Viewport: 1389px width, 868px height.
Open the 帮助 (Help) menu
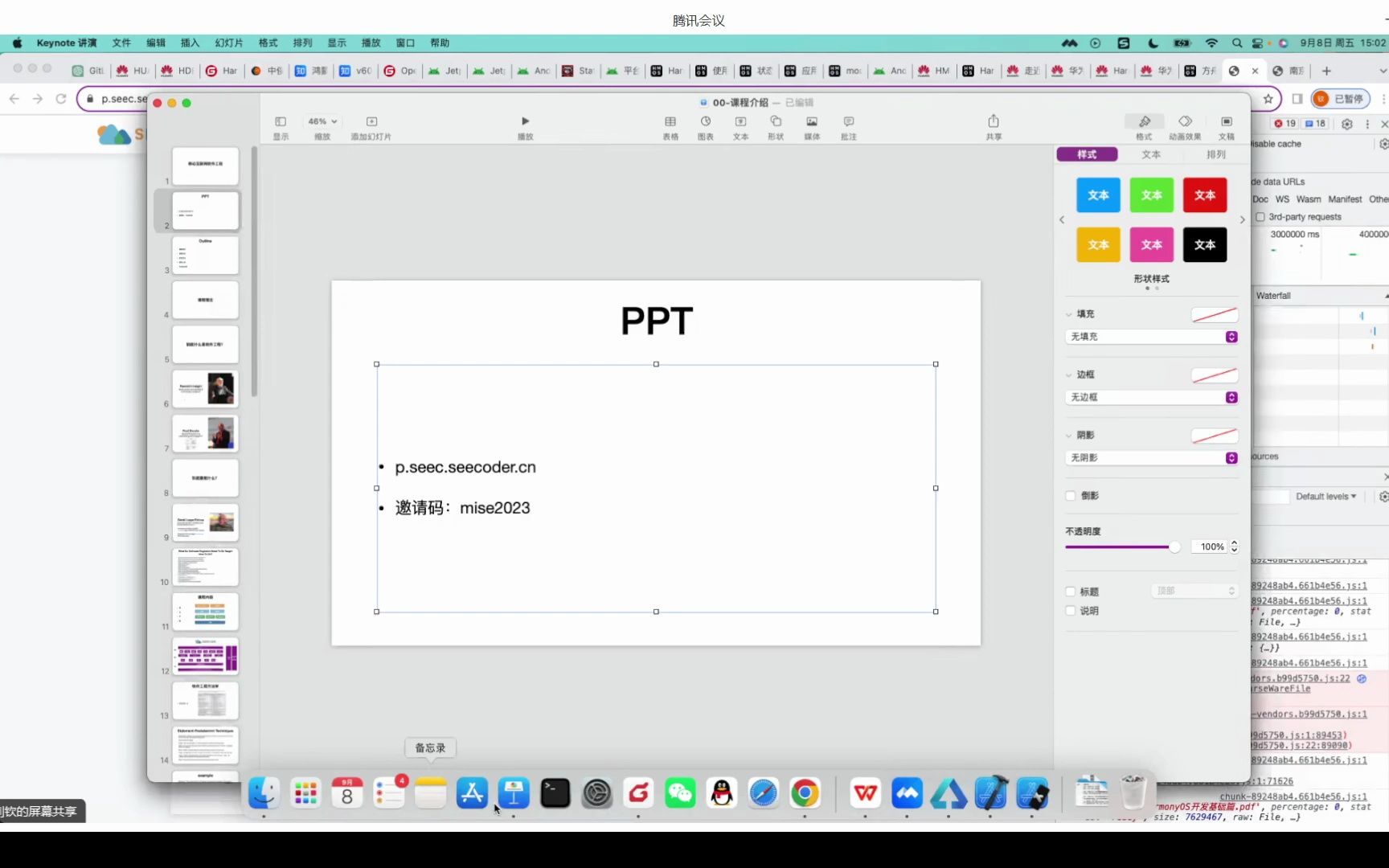[x=440, y=43]
